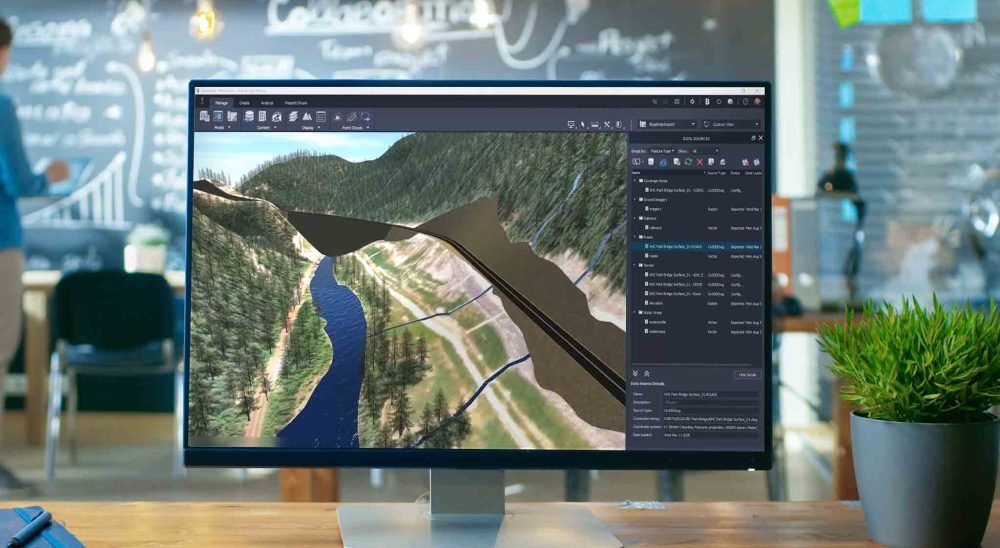Image resolution: width=1000 pixels, height=548 pixels.
Task: Click the green refresh data source icon
Action: (687, 162)
